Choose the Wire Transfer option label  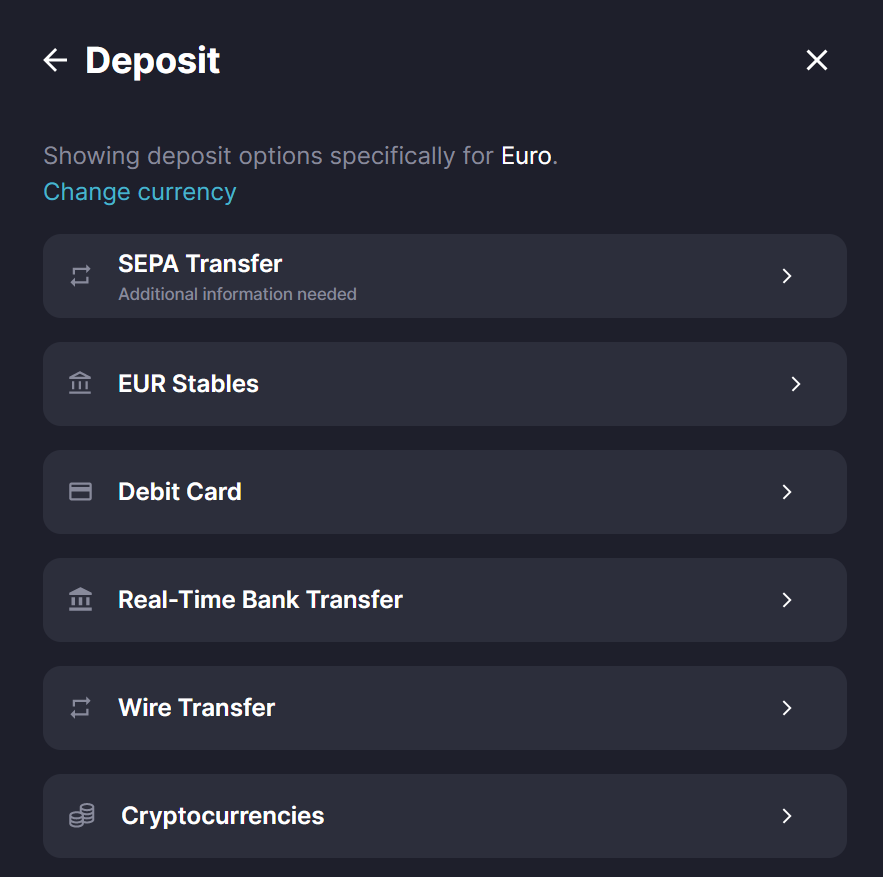tap(196, 708)
